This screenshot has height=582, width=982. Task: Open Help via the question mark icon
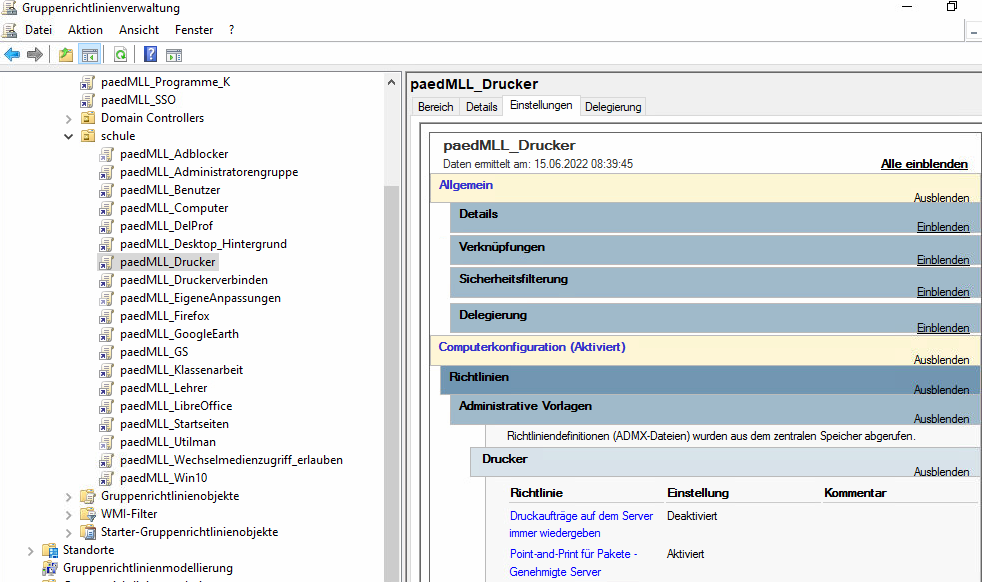coord(150,55)
